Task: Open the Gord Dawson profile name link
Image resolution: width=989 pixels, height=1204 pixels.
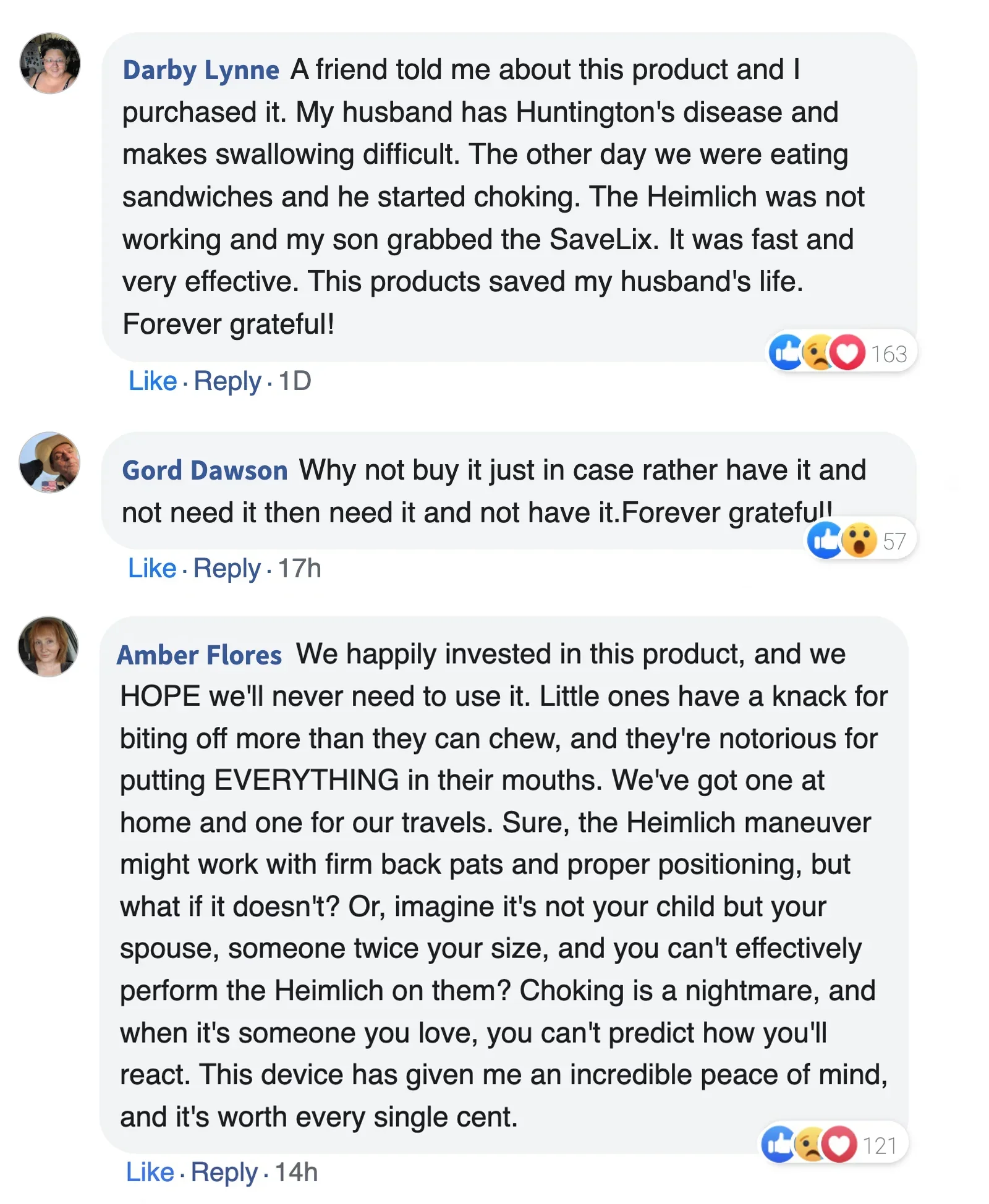Action: click(x=205, y=470)
